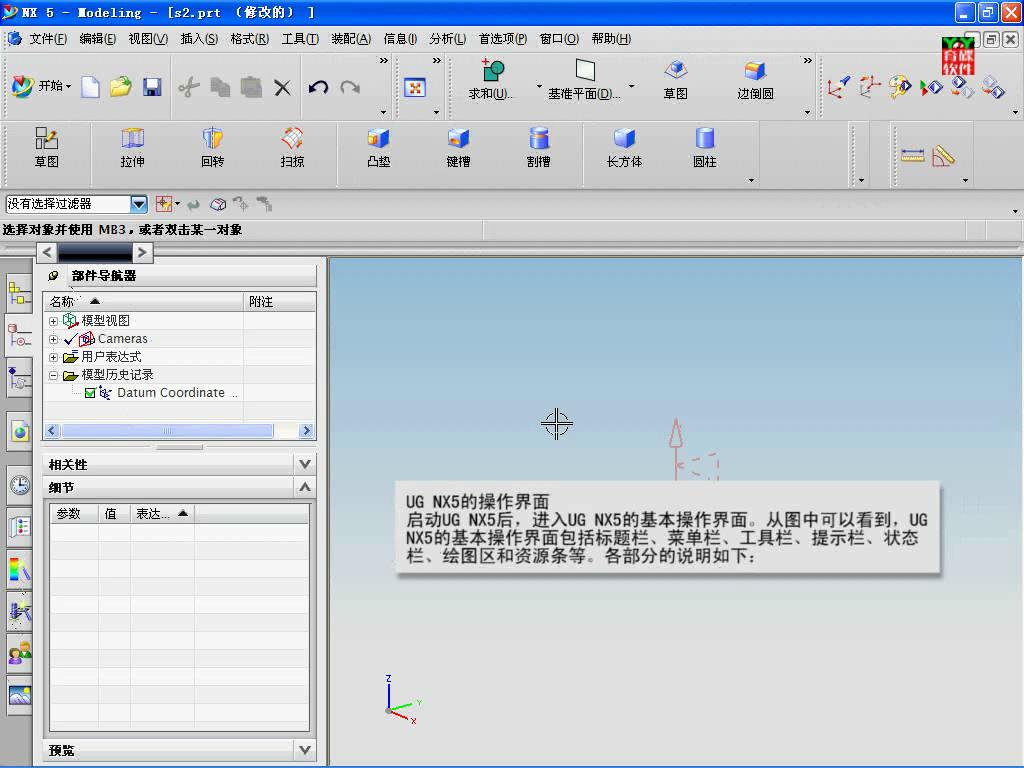The image size is (1024, 768).
Task: Start the 回转 (Revolve) feature
Action: 213,148
